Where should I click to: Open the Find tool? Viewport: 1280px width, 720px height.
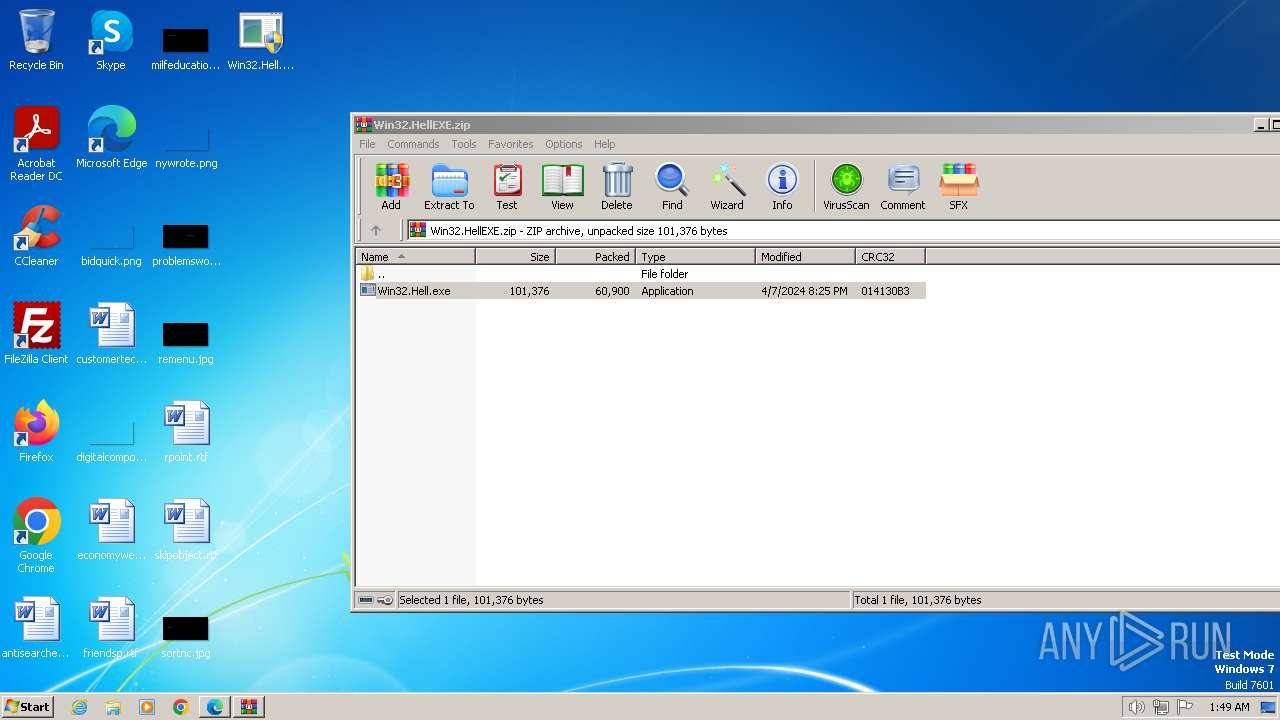pos(672,187)
